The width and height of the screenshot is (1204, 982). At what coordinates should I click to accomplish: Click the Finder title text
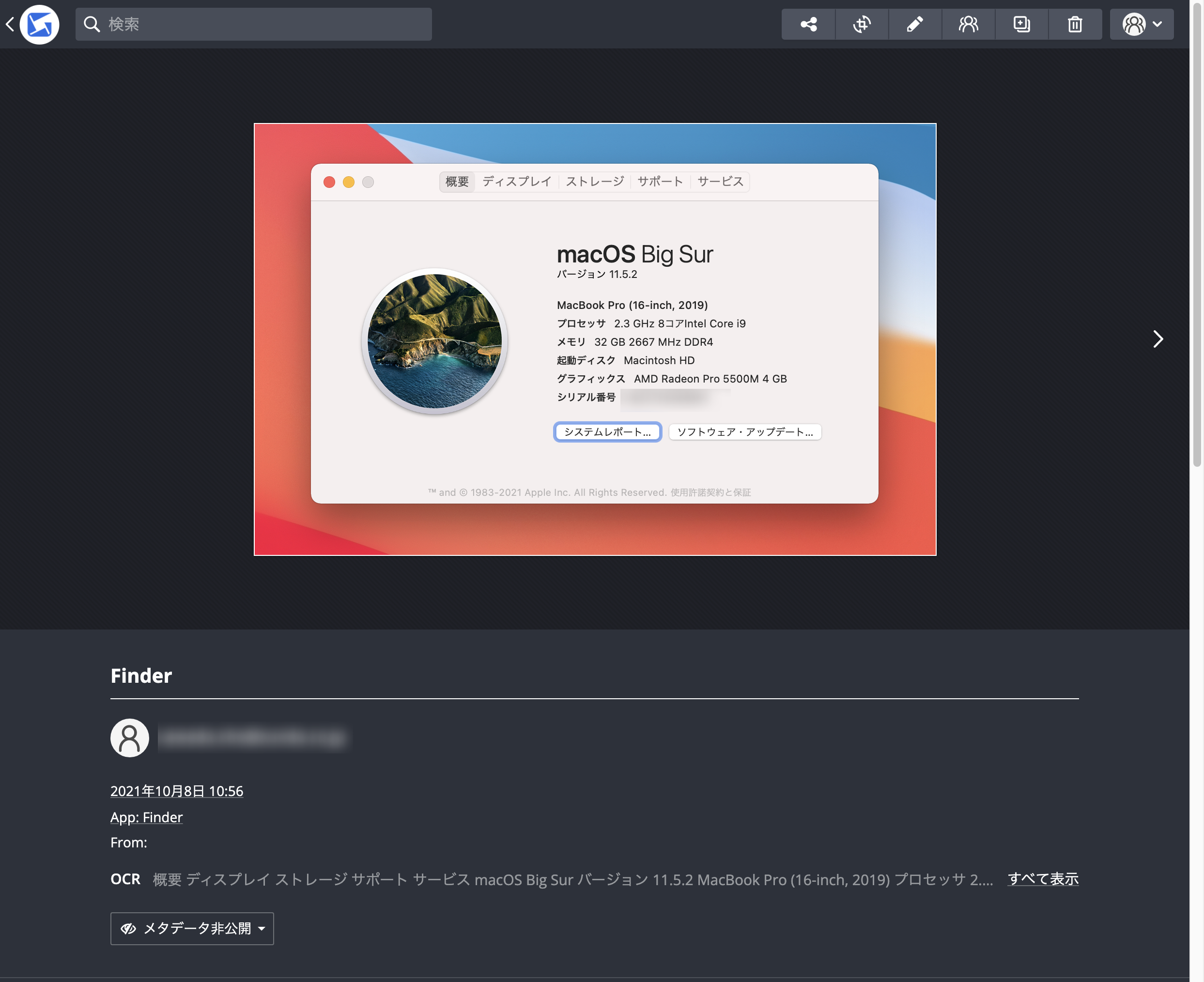(x=141, y=675)
